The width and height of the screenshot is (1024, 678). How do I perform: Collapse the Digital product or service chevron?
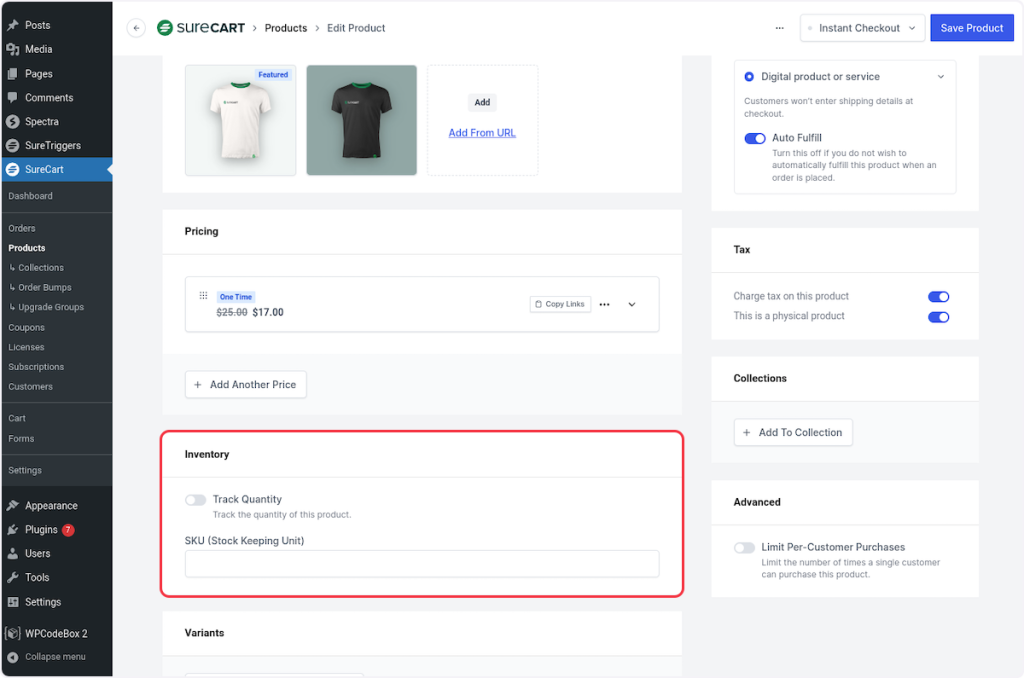click(x=940, y=77)
